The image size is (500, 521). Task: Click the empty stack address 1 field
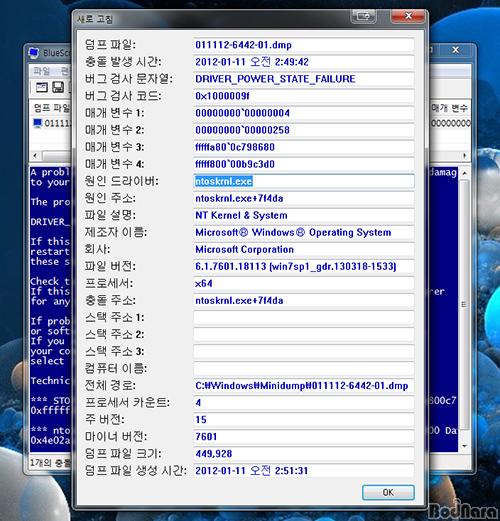304,317
